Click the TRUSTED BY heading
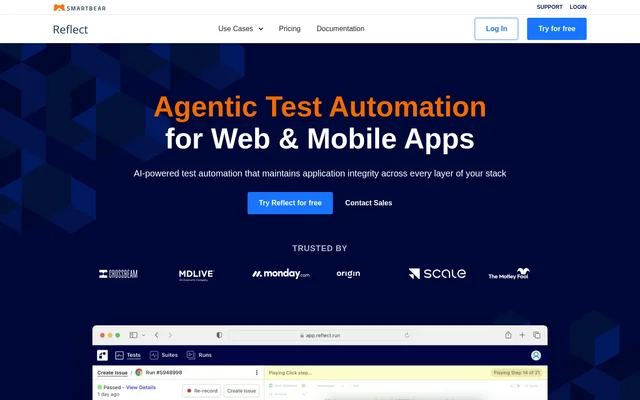The height and width of the screenshot is (400, 640). [x=320, y=248]
